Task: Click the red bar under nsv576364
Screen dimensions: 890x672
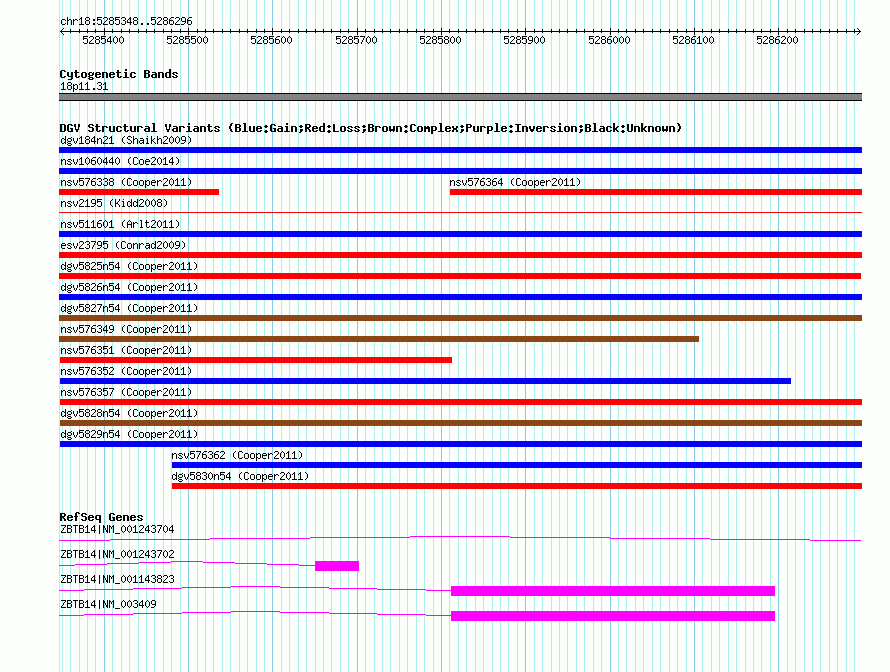Action: click(x=656, y=192)
